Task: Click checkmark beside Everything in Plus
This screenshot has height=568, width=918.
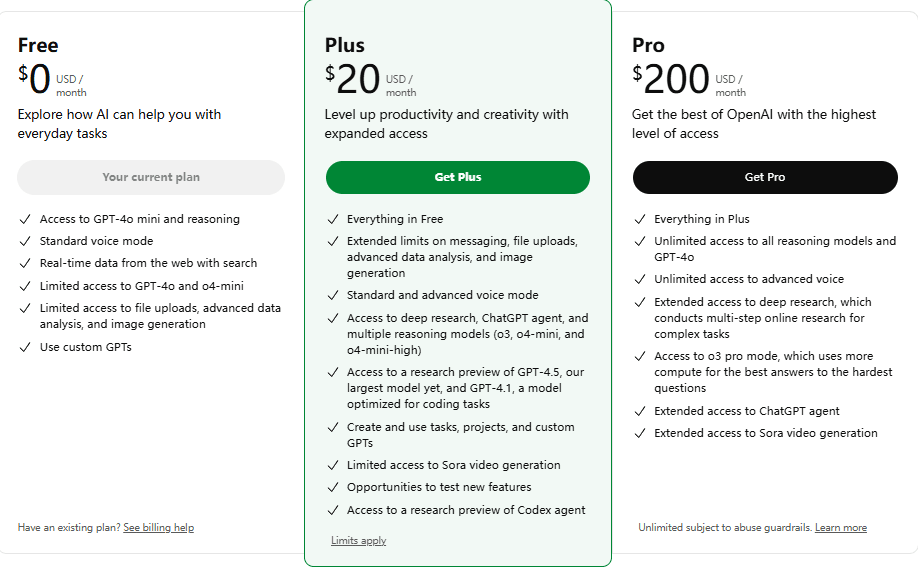Action: [x=639, y=219]
